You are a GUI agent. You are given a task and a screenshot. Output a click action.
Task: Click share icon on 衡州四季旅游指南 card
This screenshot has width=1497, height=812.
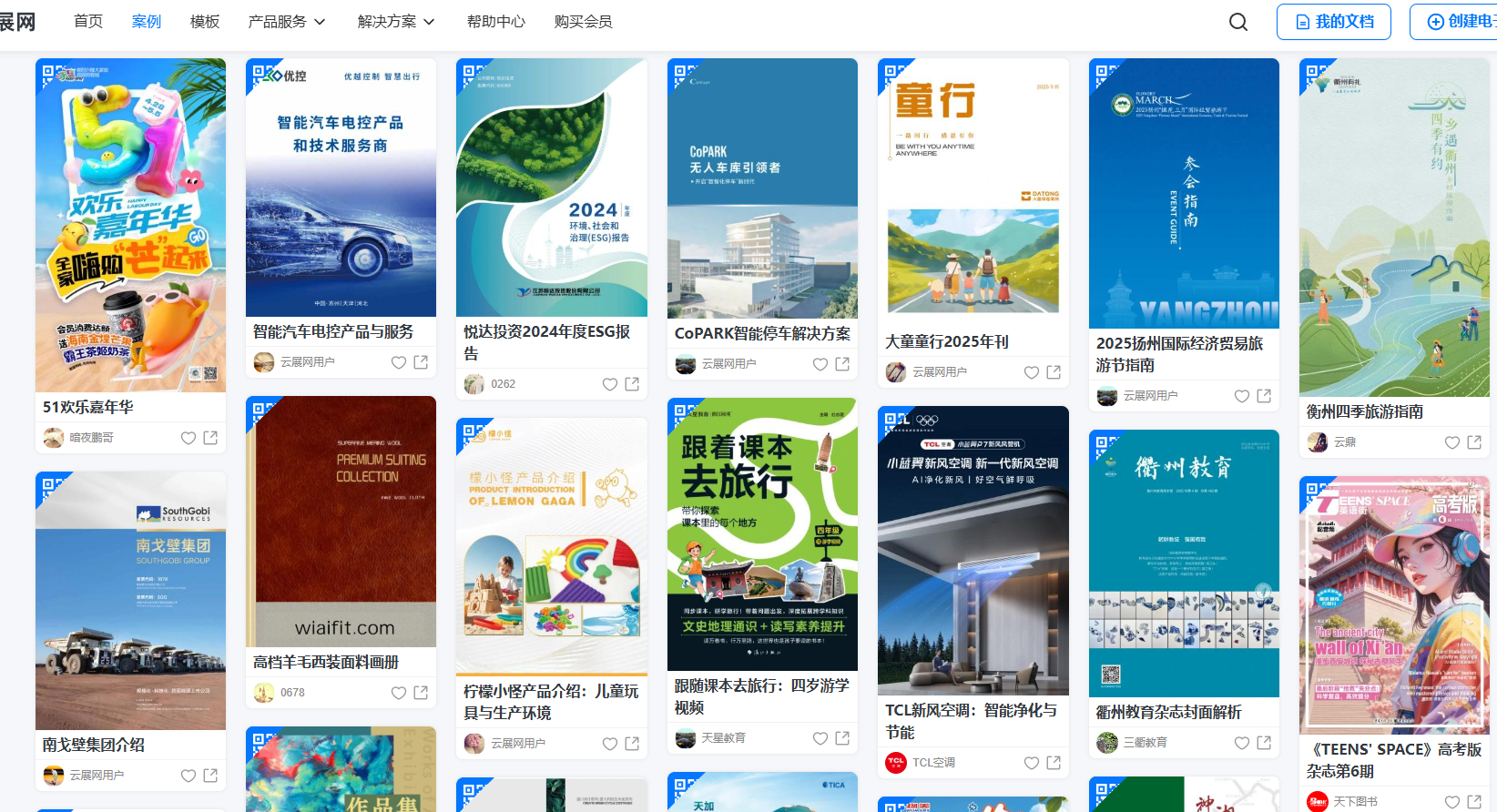click(1474, 442)
